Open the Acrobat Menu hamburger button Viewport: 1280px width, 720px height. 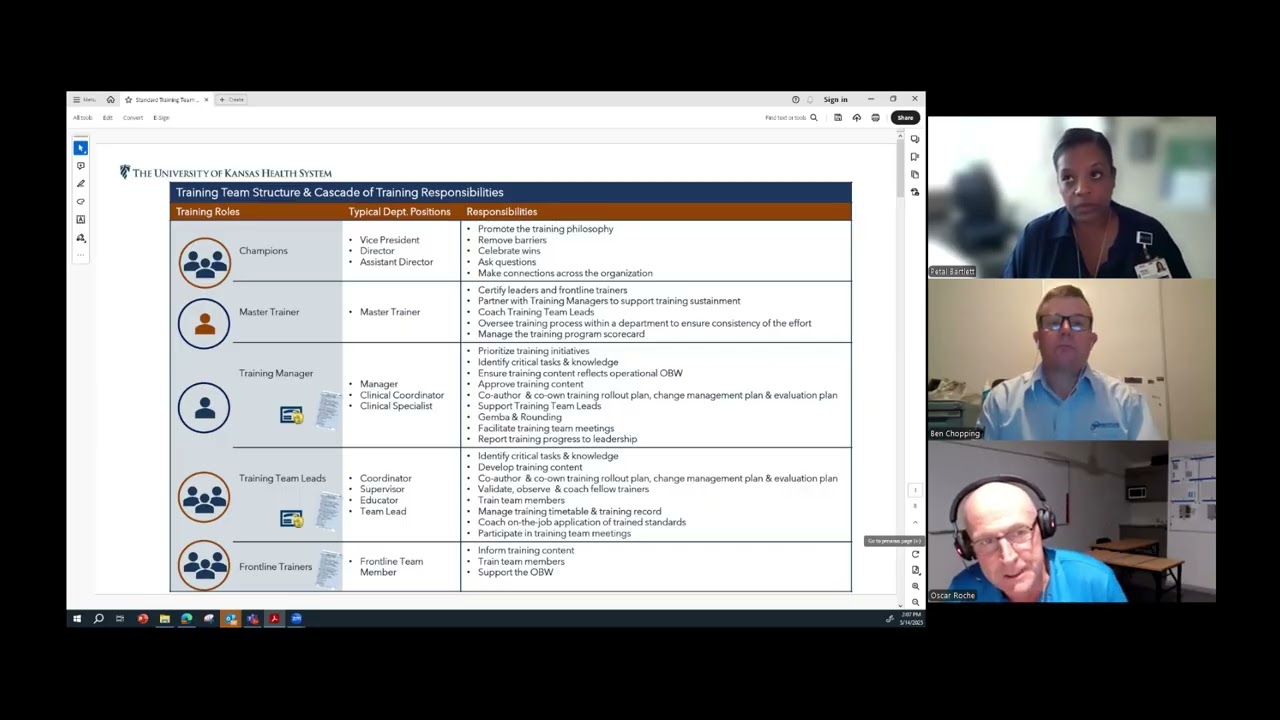pos(84,100)
